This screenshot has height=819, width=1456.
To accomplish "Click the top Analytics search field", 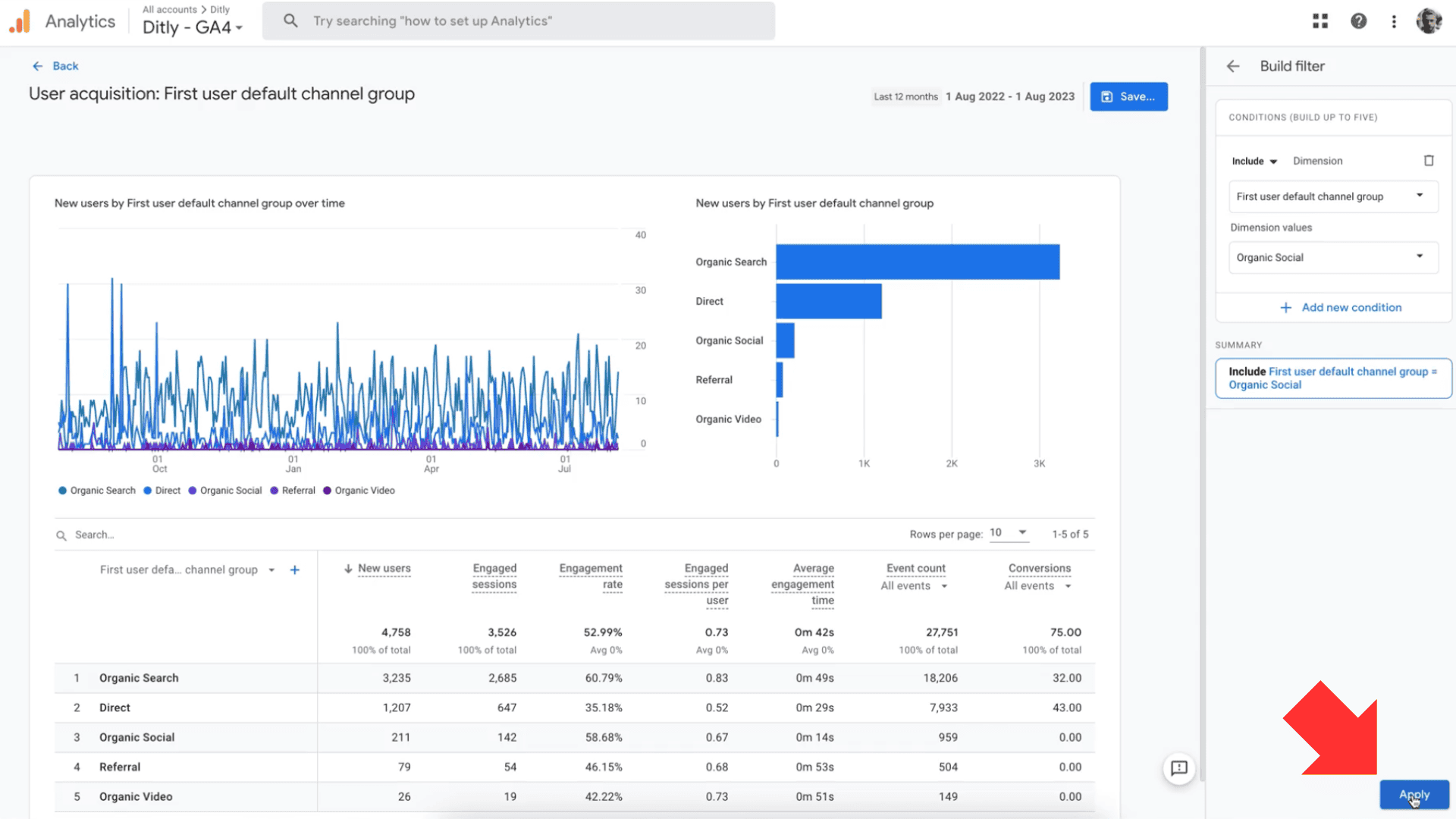I will point(519,21).
